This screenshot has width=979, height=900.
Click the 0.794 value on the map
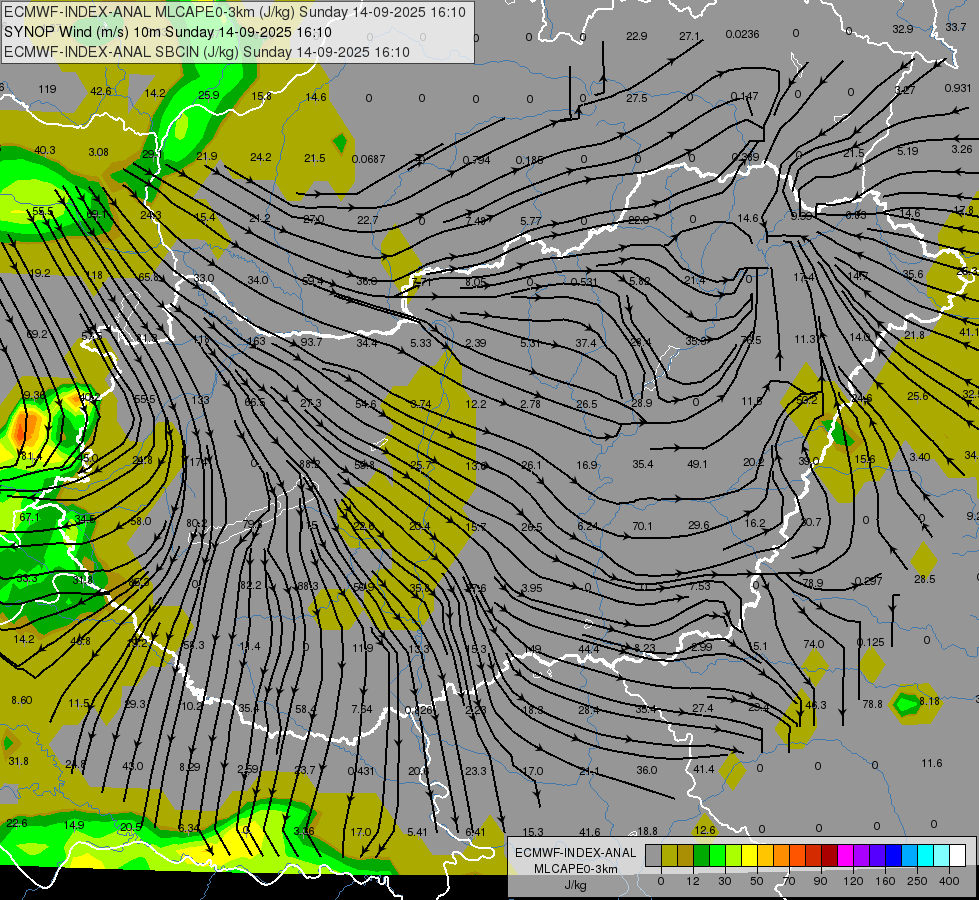pos(476,161)
